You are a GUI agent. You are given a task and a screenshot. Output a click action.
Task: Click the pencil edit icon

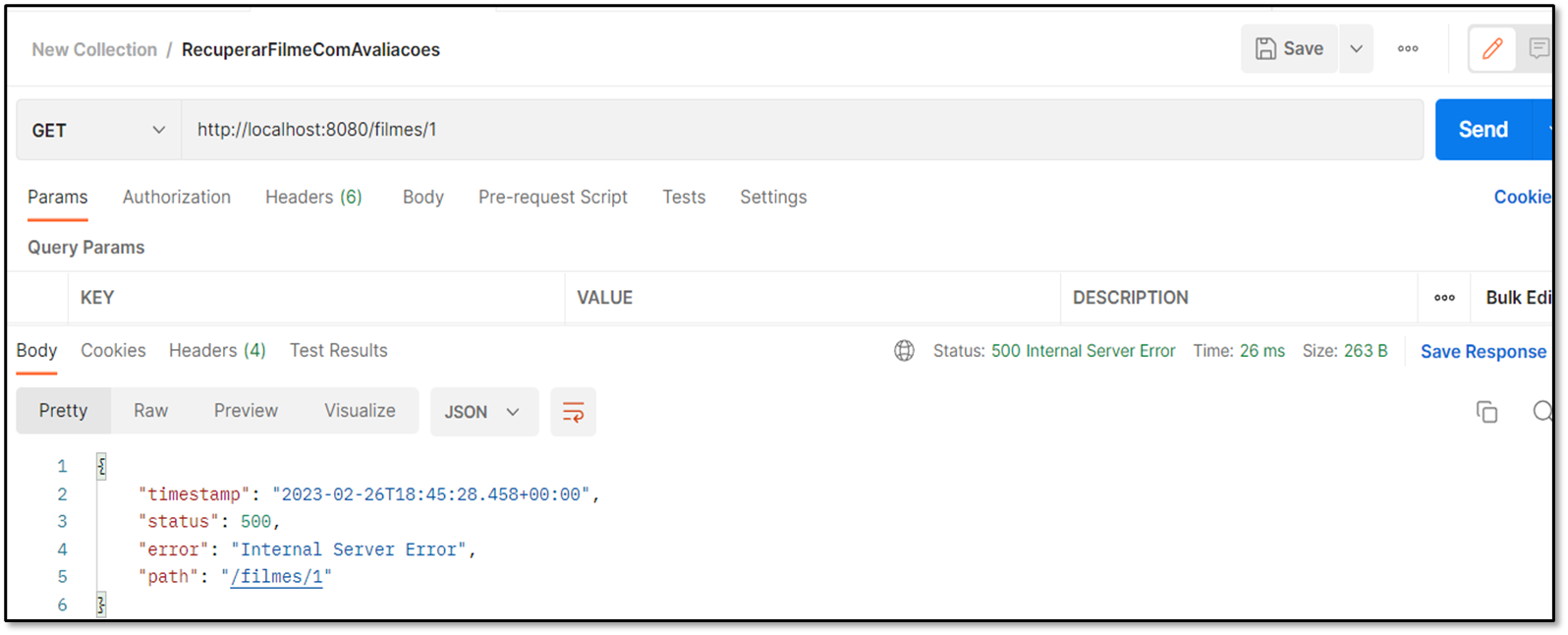[x=1492, y=49]
